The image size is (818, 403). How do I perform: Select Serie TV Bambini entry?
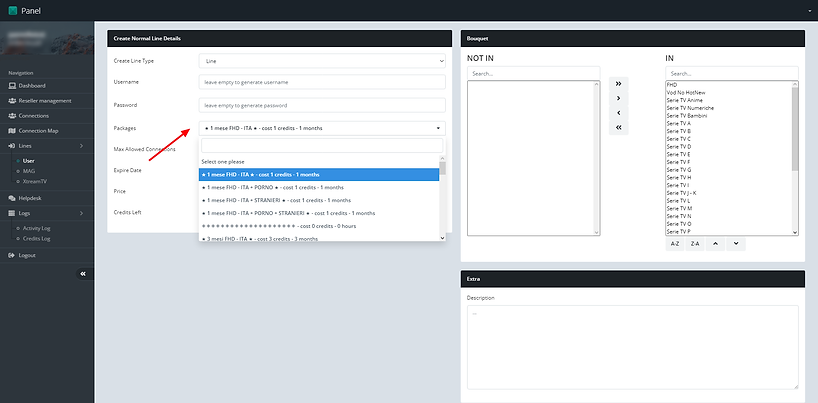pos(729,115)
